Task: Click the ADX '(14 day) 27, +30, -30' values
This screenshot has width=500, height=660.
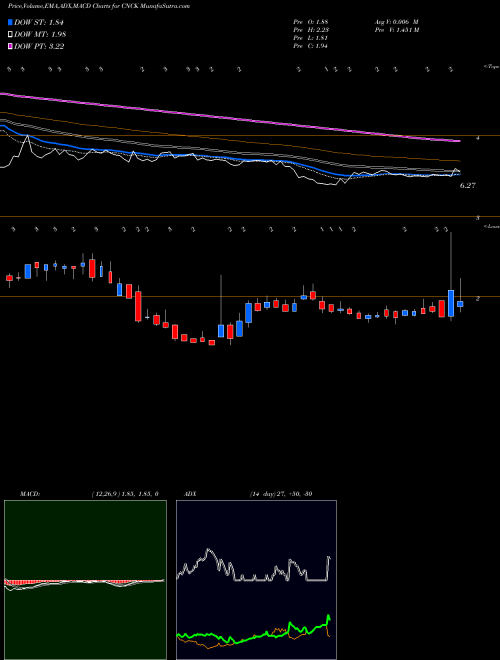Action: (x=281, y=494)
